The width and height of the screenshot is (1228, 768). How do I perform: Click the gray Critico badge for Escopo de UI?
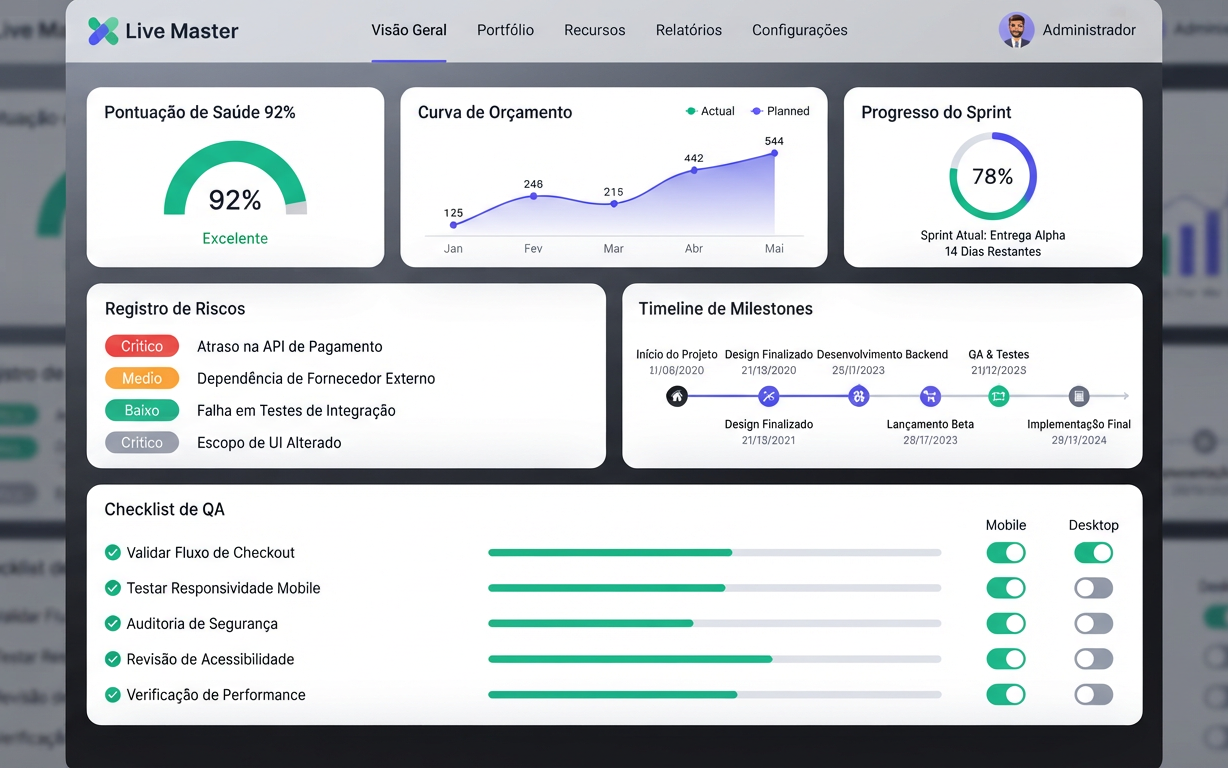pos(142,442)
